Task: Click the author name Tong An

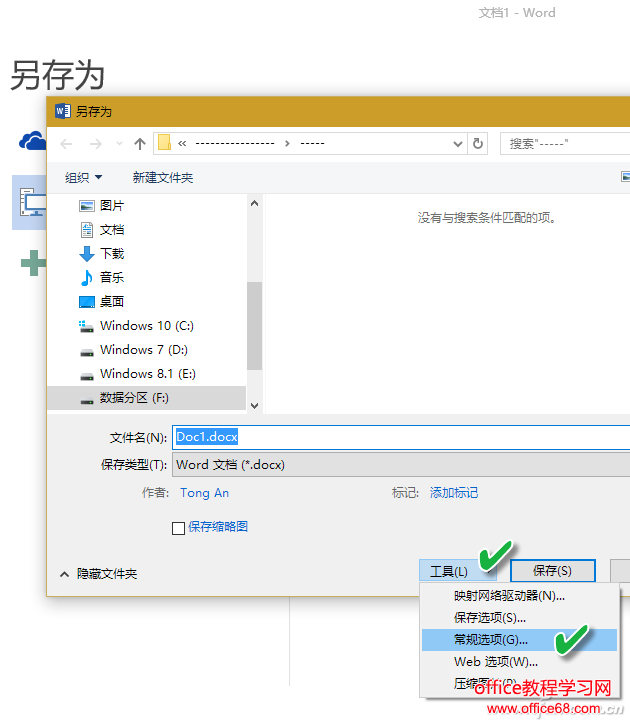Action: 204,493
